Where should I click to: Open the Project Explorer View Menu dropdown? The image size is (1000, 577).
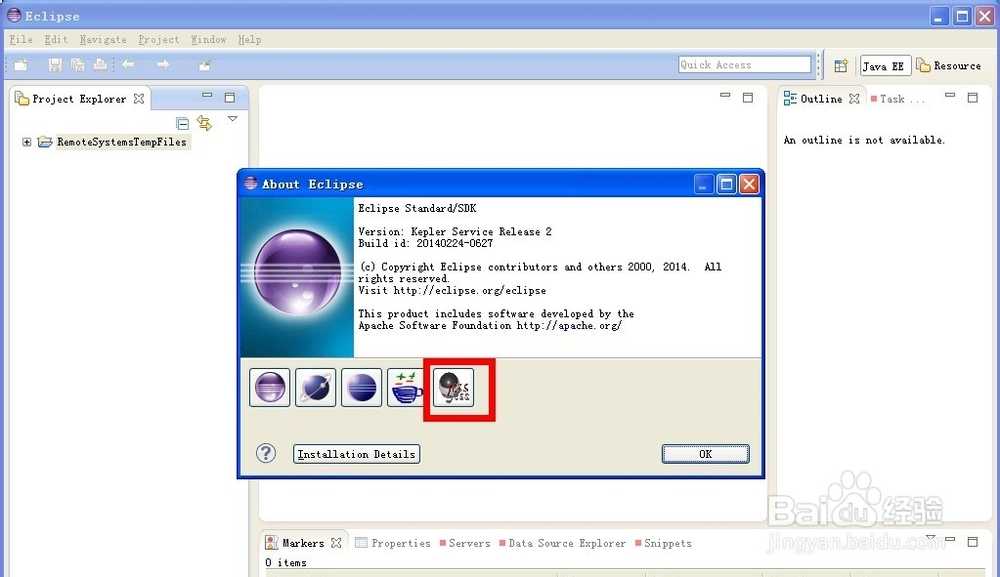click(x=232, y=119)
